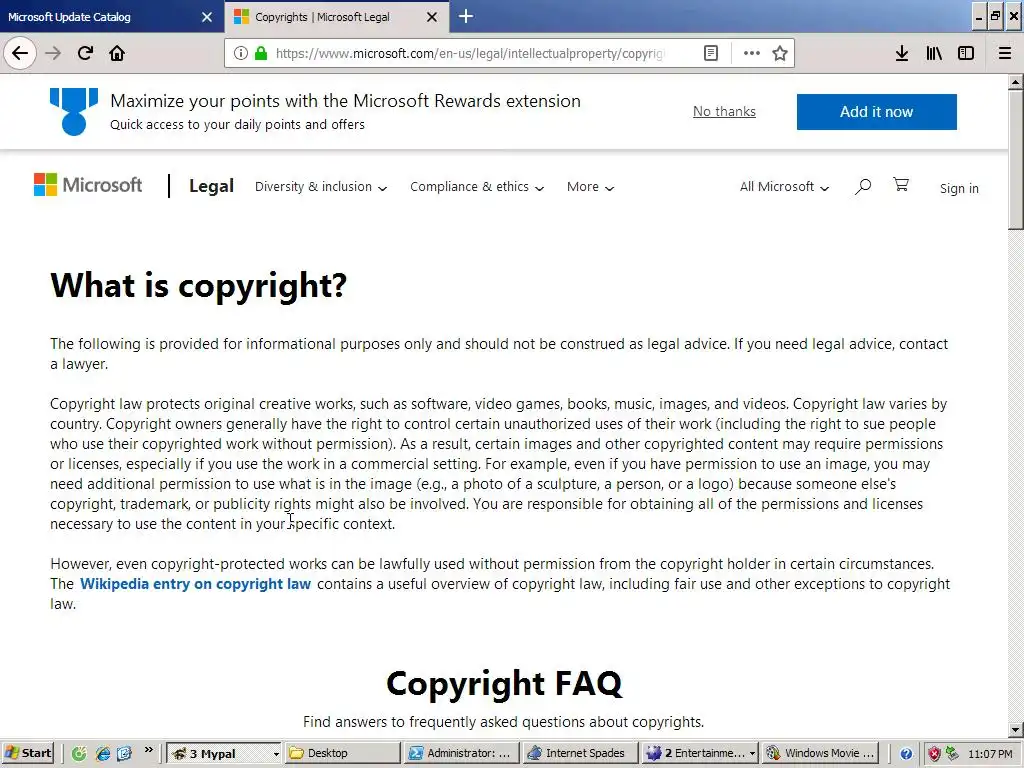
Task: Expand Diversity & inclusion menu
Action: tap(321, 187)
